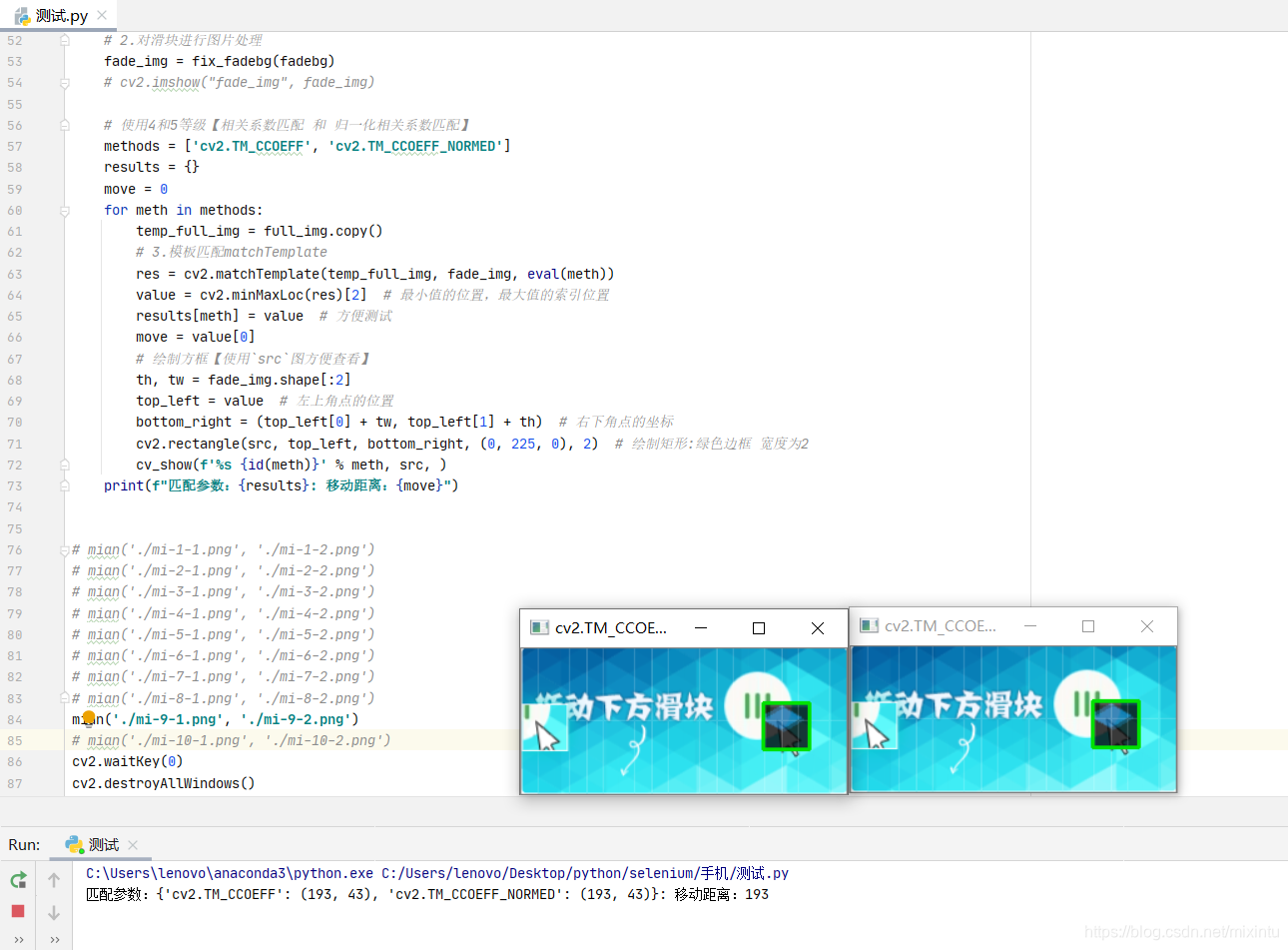The image size is (1288, 950).
Task: Maximize the first cv2.TM_CCOE image window
Action: click(x=759, y=628)
